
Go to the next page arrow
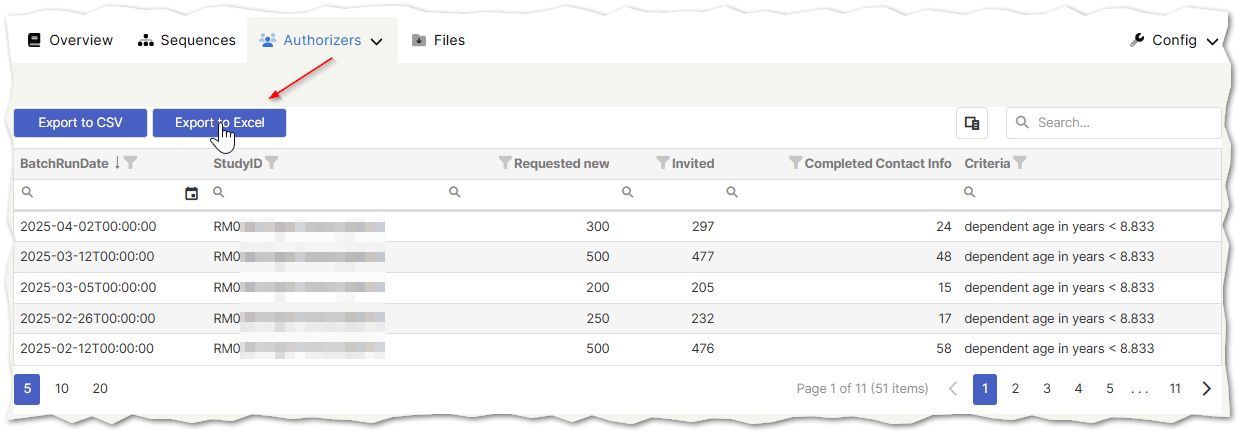coord(1207,389)
